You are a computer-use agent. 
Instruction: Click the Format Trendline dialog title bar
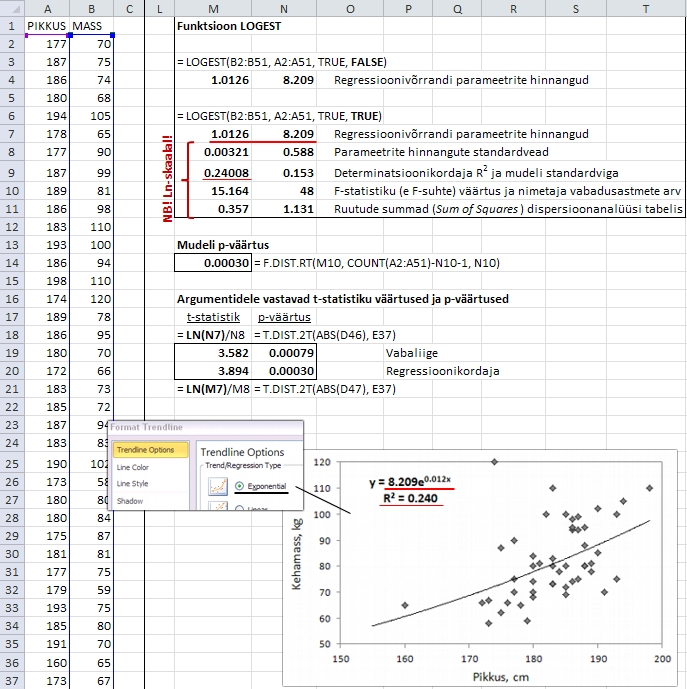tap(205, 427)
